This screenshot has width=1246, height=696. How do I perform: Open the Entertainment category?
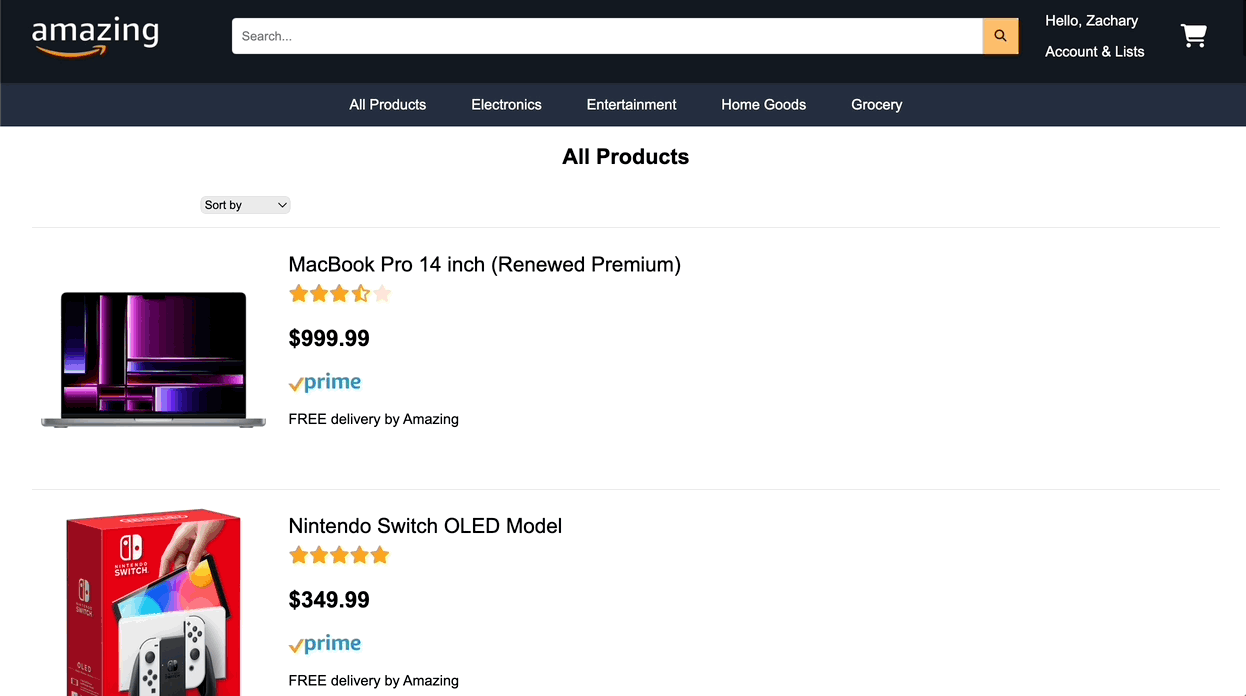(x=631, y=104)
